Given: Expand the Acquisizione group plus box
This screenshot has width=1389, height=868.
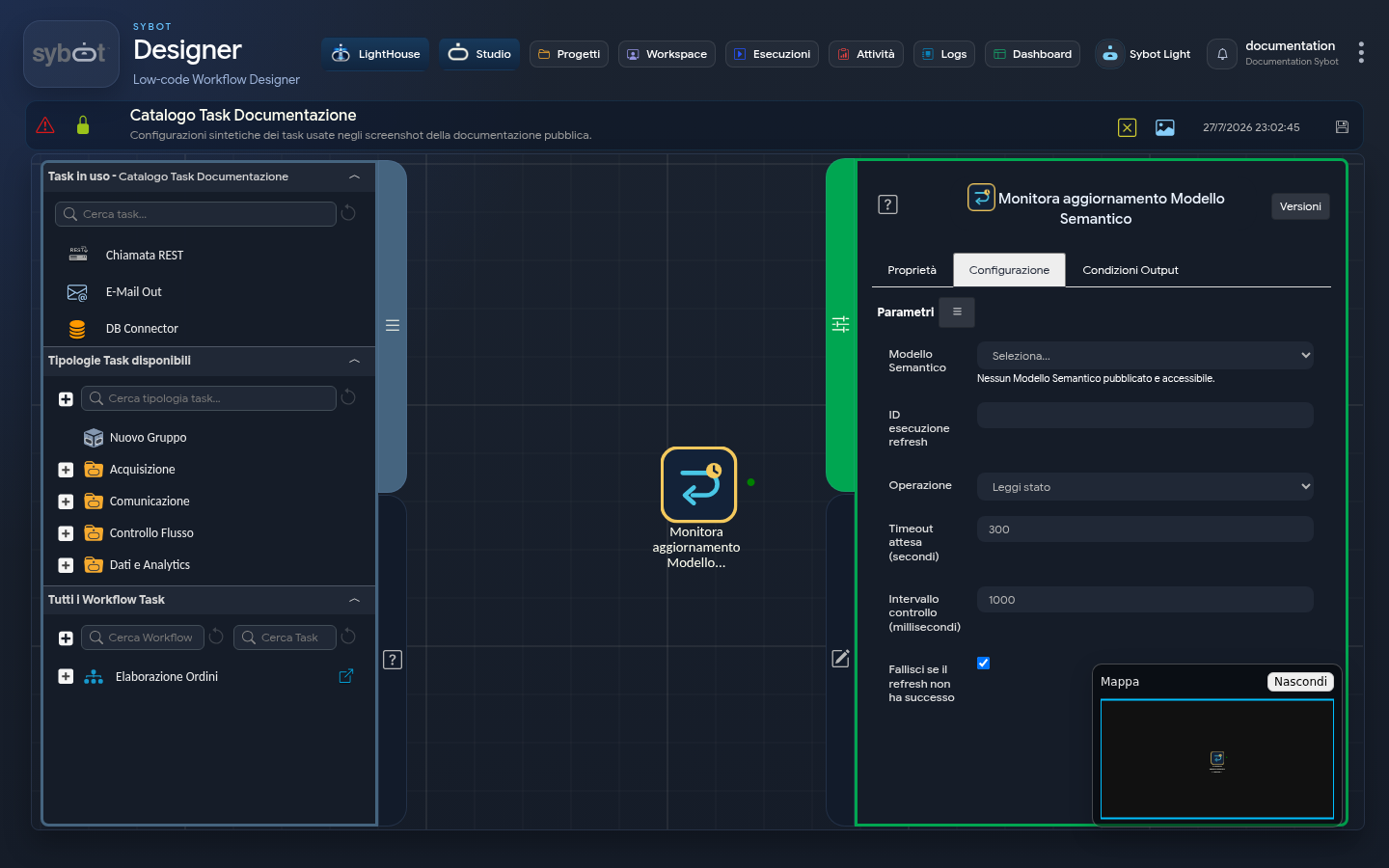Looking at the screenshot, I should [x=66, y=470].
